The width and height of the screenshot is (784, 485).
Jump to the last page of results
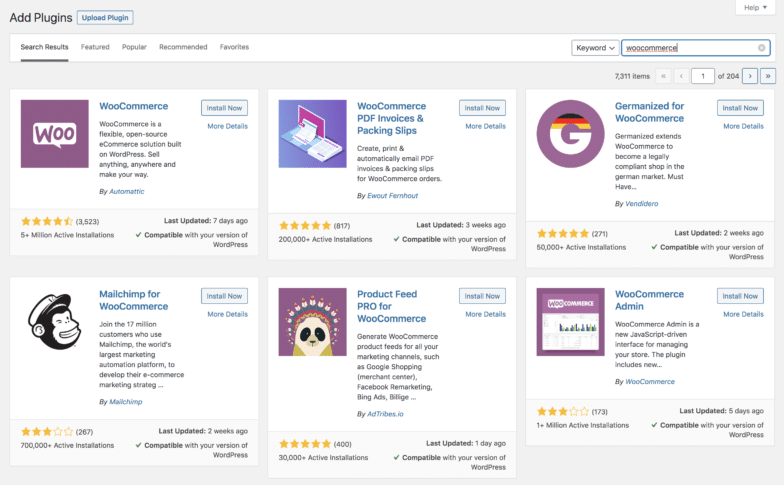767,76
